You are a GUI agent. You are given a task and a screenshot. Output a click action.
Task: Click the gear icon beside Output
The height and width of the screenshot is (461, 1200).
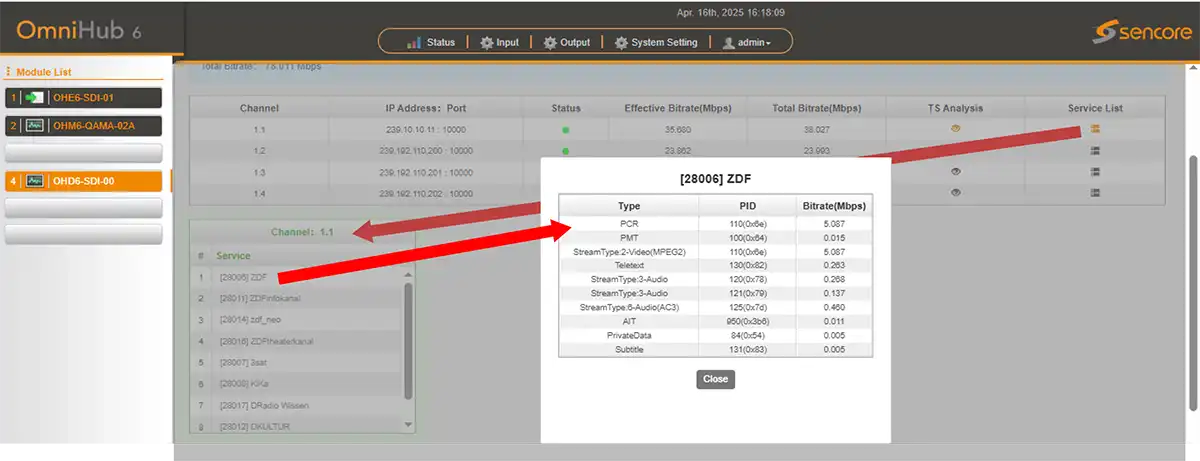point(550,42)
